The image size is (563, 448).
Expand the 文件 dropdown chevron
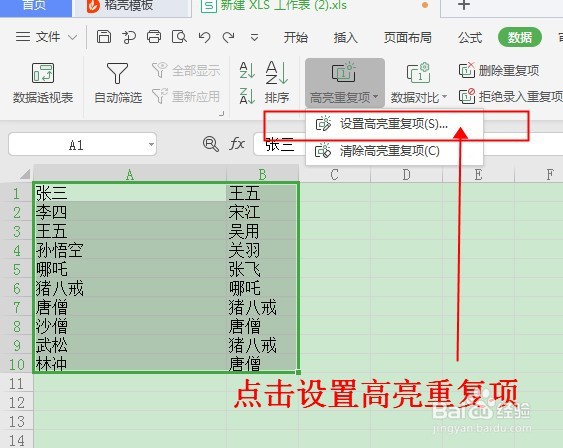click(x=73, y=37)
